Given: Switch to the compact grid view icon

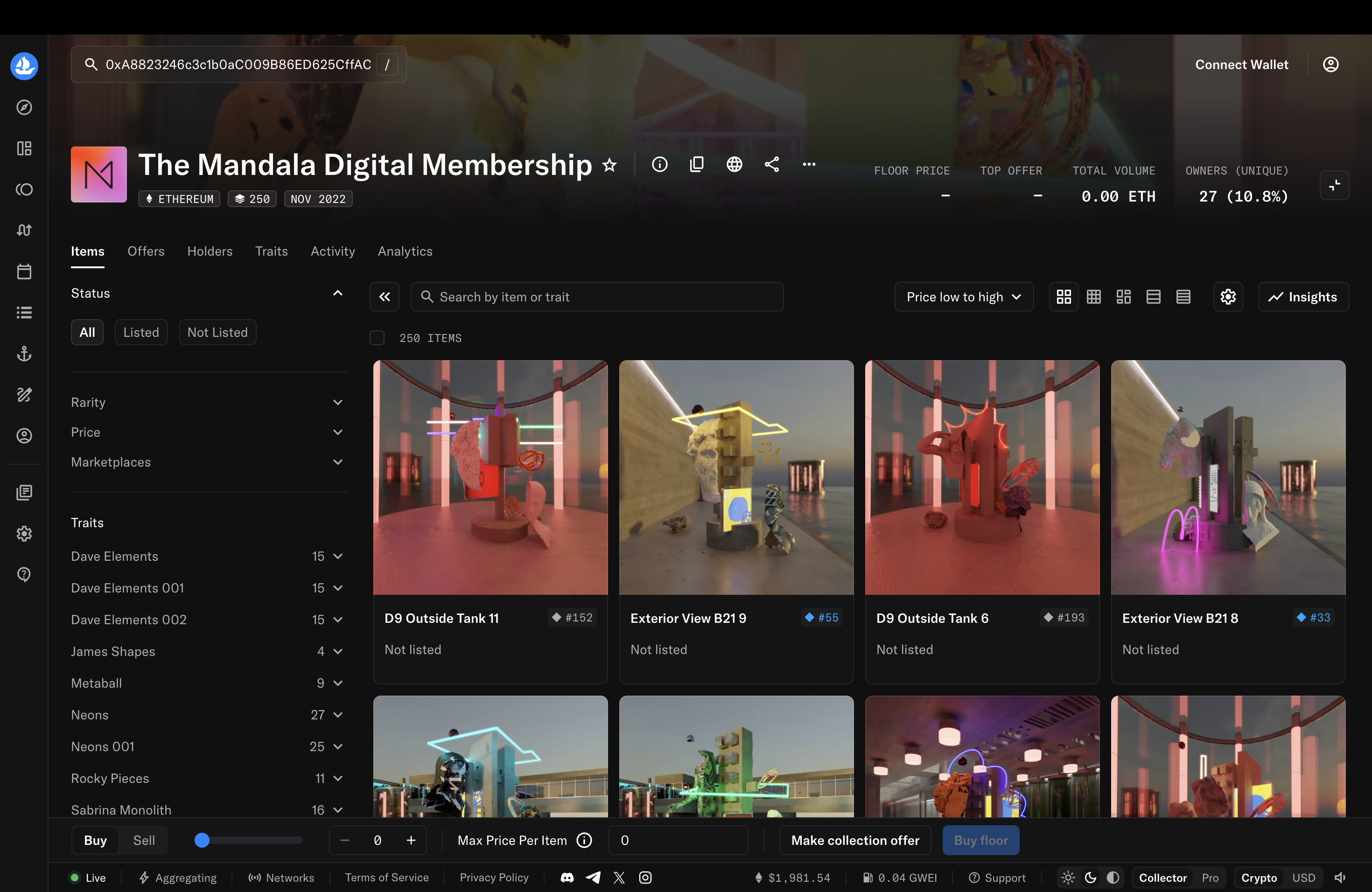Looking at the screenshot, I should click(x=1093, y=297).
